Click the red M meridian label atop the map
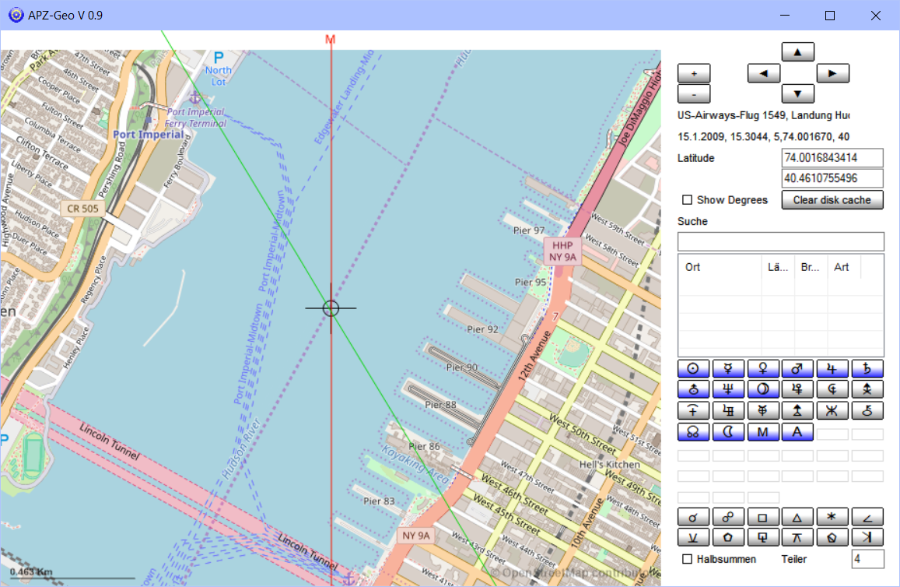Image resolution: width=900 pixels, height=587 pixels. coord(330,40)
